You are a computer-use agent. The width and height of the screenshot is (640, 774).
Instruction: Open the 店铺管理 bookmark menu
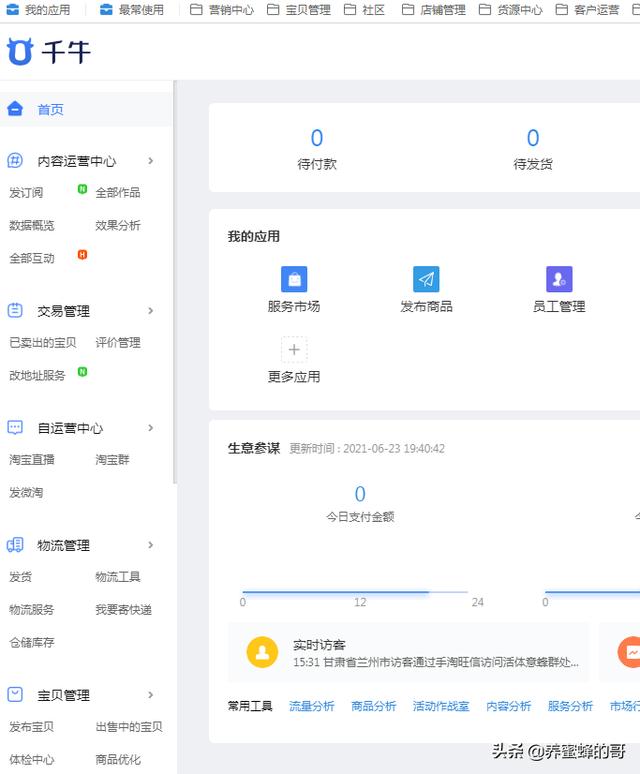[x=443, y=10]
